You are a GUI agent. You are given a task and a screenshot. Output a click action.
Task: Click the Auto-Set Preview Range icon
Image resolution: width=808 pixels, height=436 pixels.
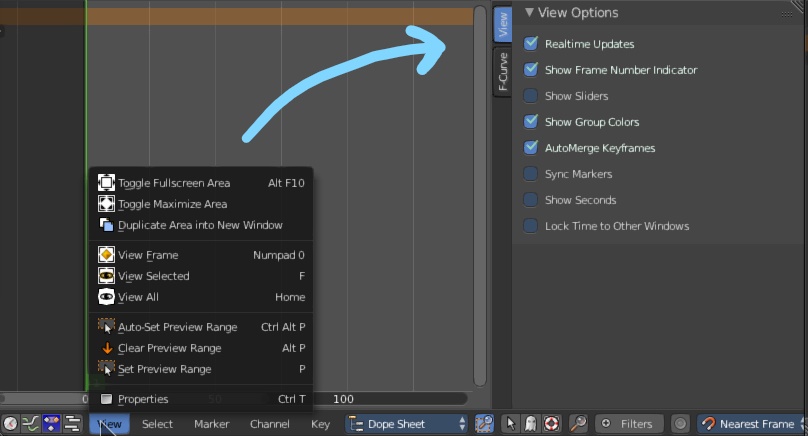tap(106, 326)
